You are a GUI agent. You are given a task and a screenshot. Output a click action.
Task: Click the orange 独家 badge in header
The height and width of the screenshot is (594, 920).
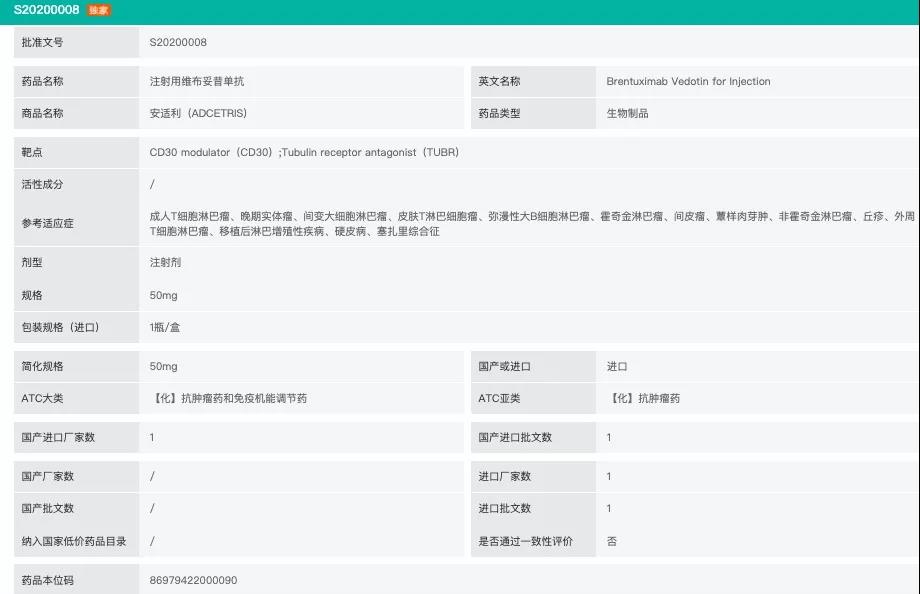[99, 10]
